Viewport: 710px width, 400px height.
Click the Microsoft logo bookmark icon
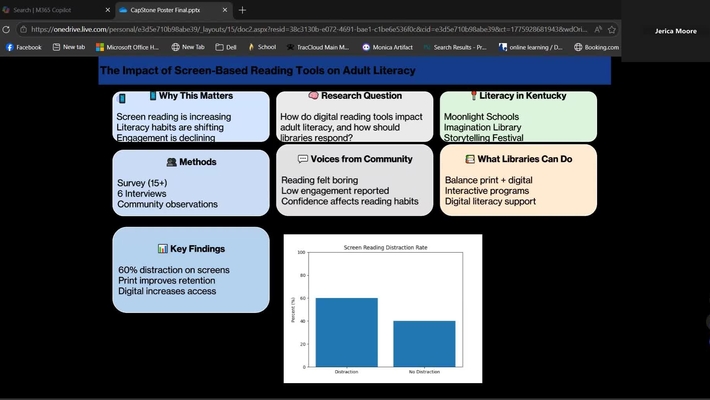(x=100, y=47)
